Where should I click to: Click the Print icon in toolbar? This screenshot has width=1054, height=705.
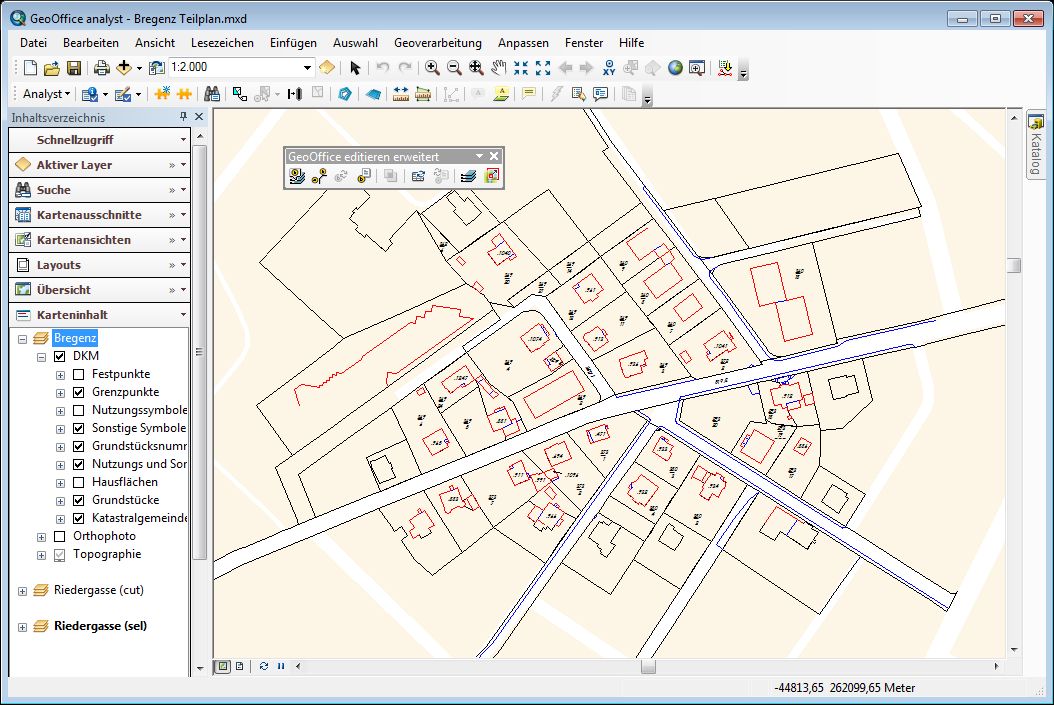point(101,68)
